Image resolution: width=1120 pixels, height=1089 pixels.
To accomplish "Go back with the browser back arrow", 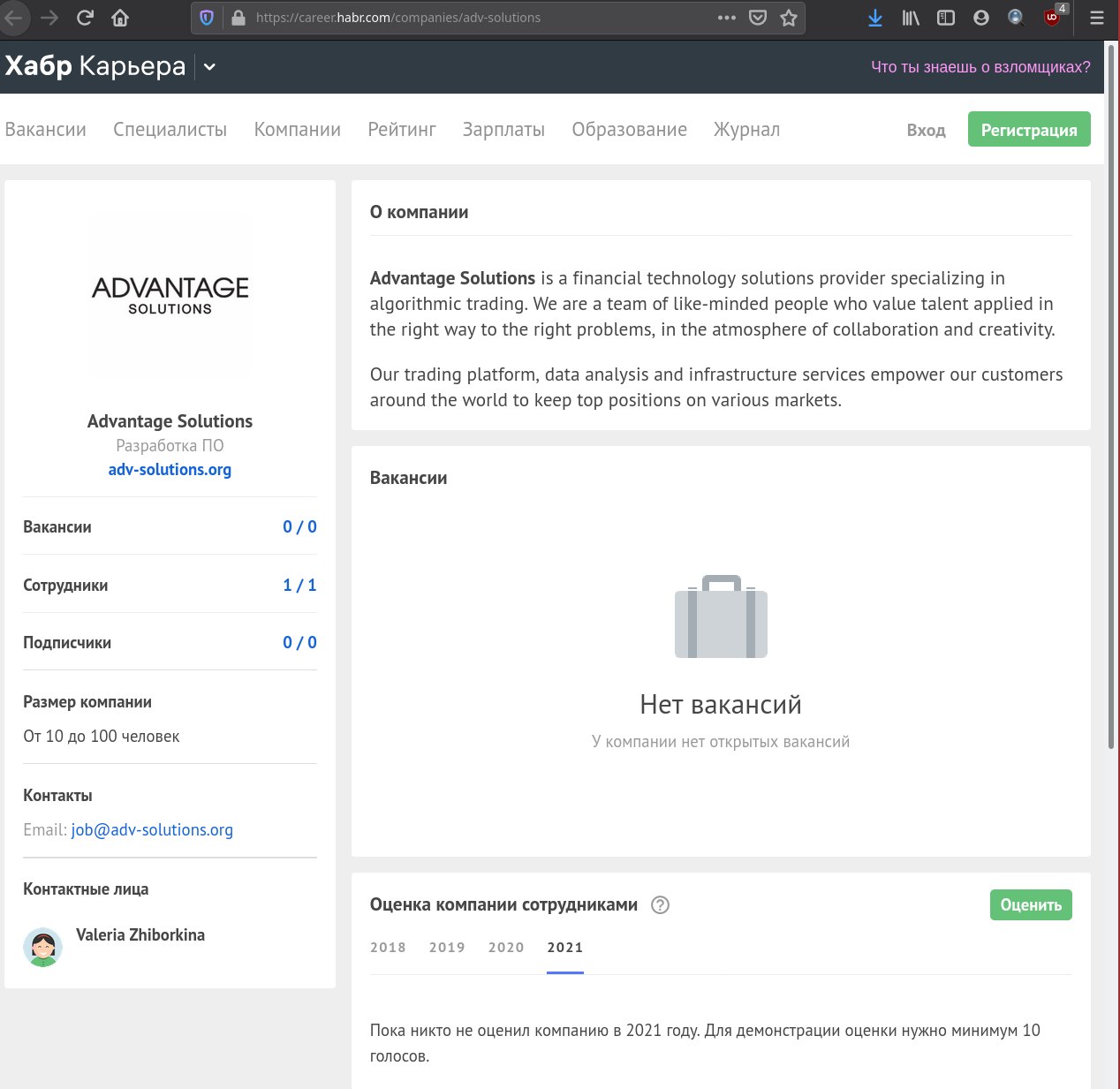I will click(12, 18).
